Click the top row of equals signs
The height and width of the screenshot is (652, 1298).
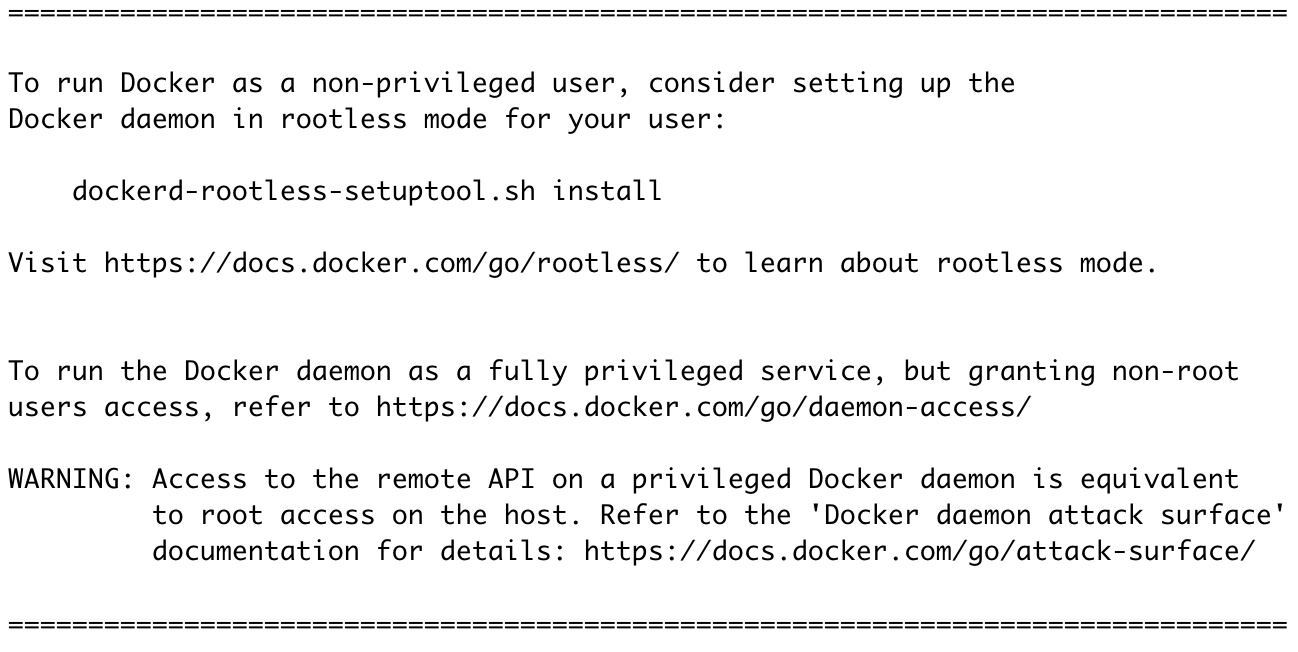point(648,13)
